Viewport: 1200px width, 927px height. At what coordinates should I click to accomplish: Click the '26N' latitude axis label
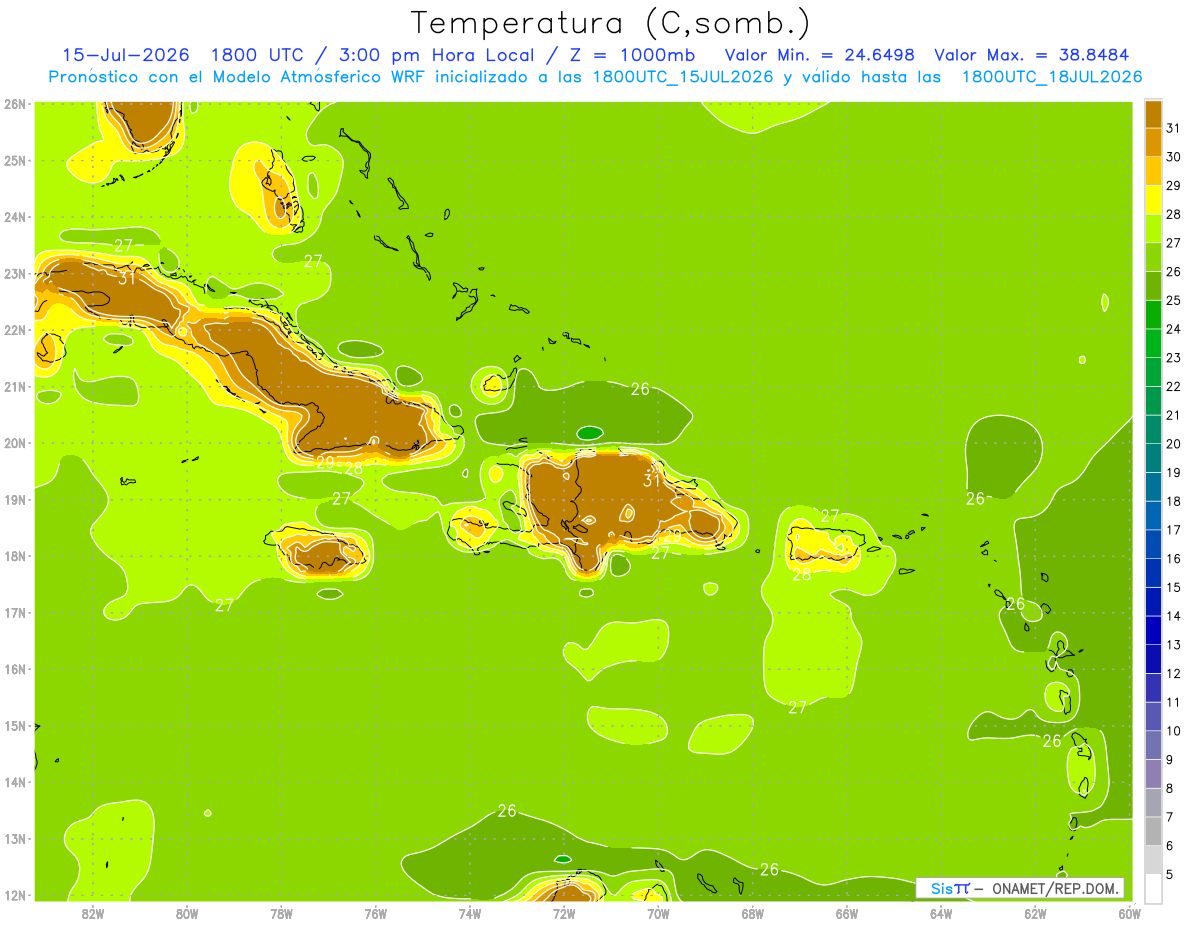pyautogui.click(x=15, y=104)
